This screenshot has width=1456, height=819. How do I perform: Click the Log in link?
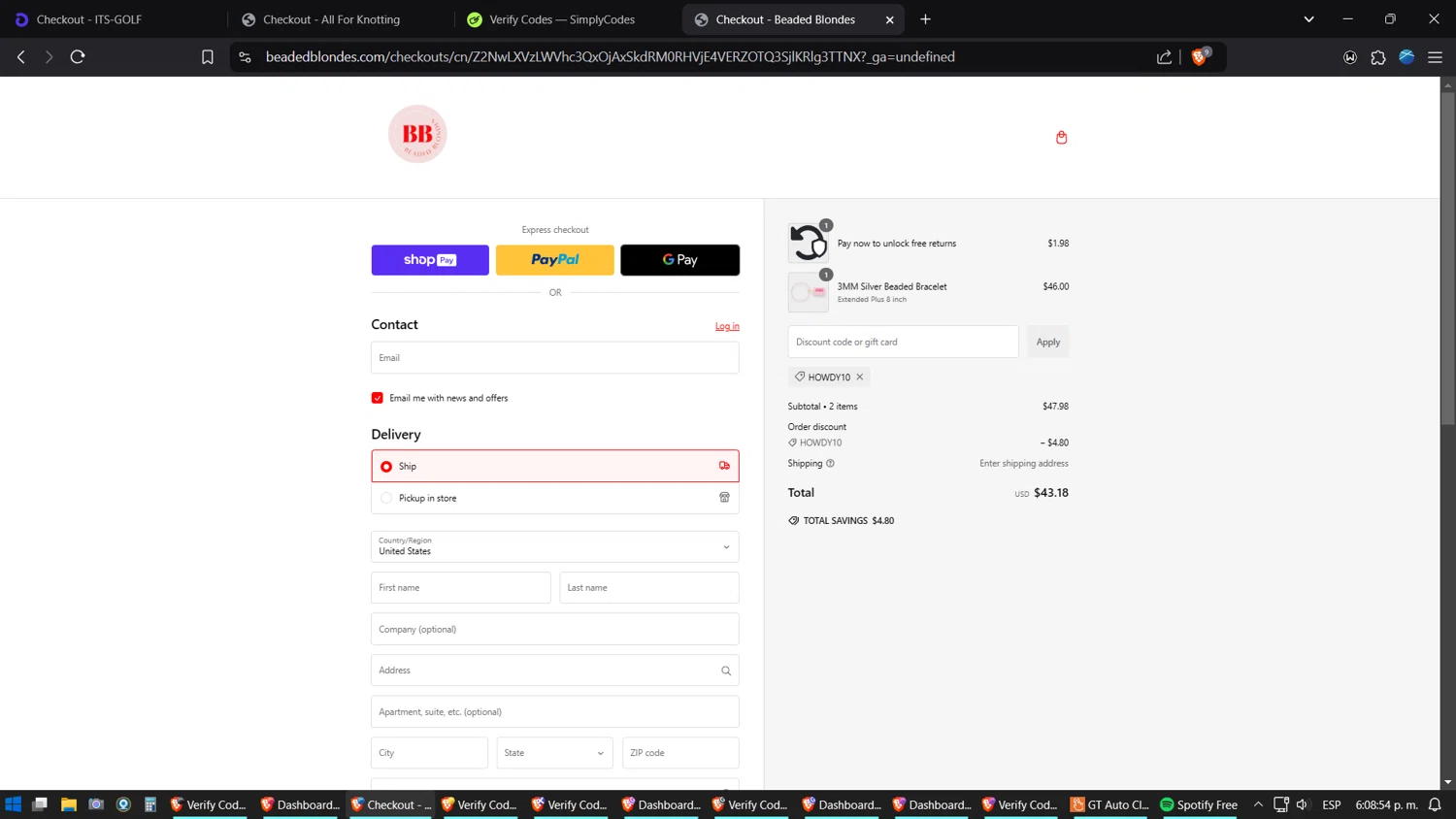pos(727,326)
